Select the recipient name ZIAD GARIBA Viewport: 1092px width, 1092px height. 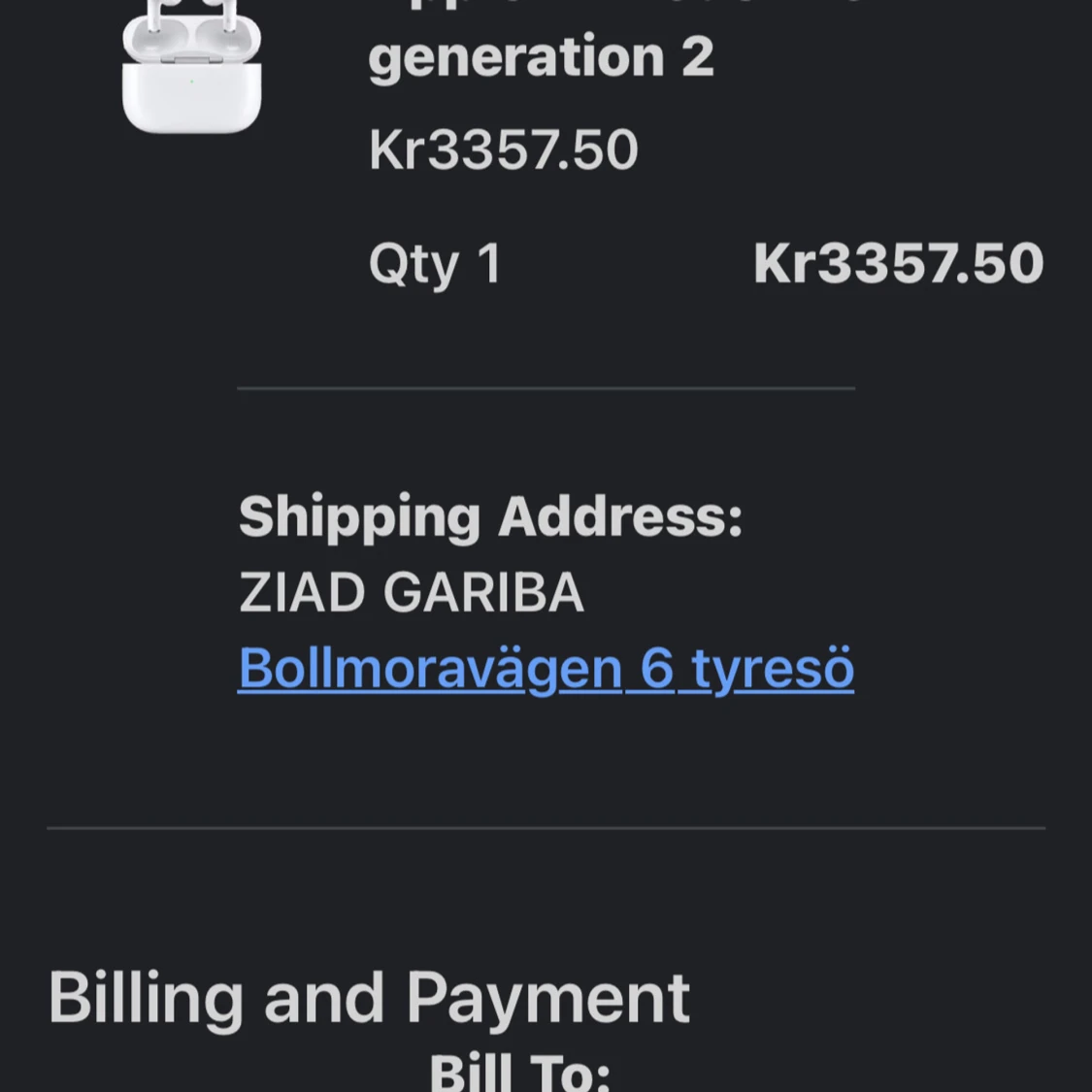click(x=411, y=593)
